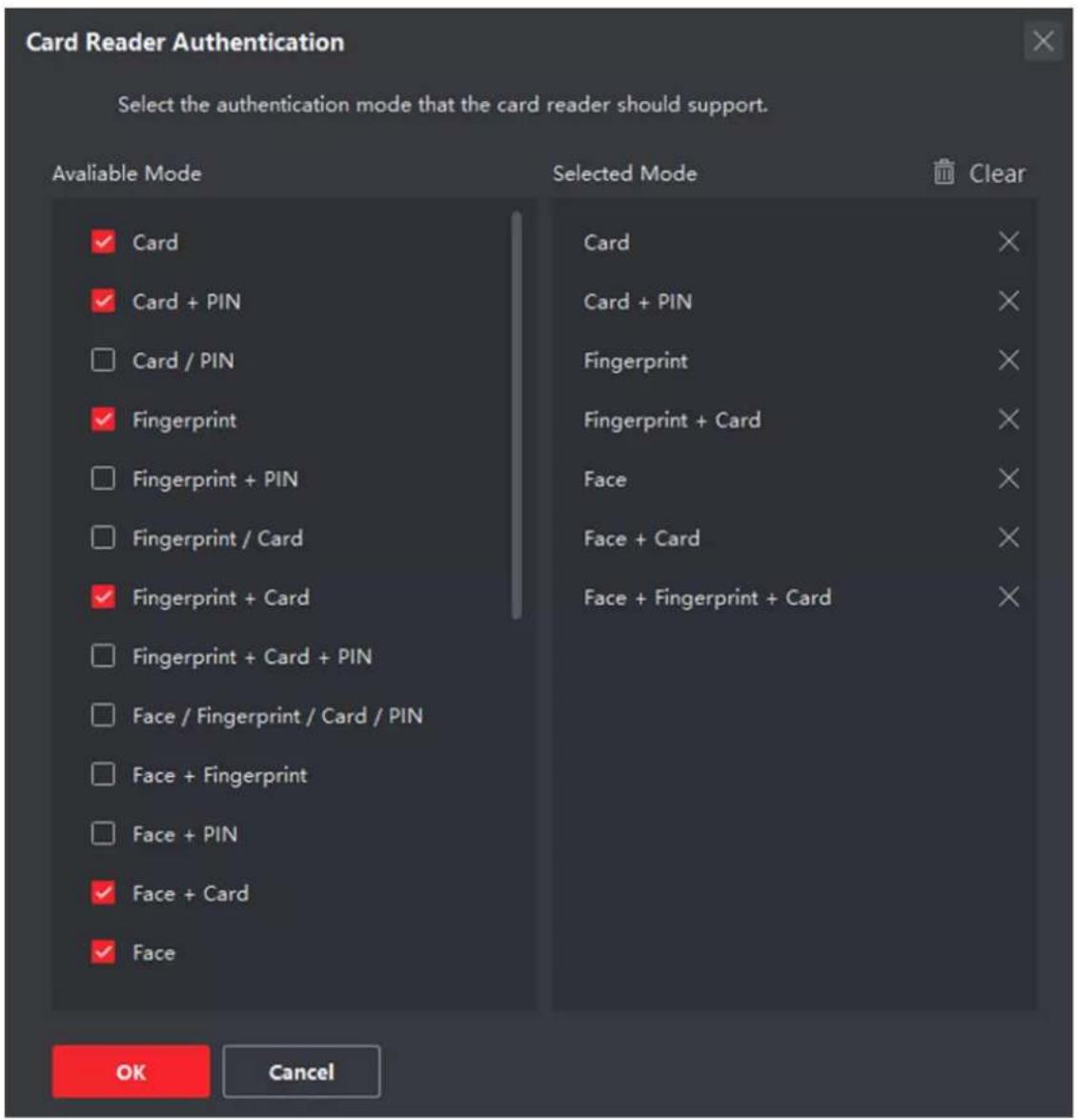Click the trash can Clear icon
The height and width of the screenshot is (1120, 1078).
pyautogui.click(x=944, y=173)
